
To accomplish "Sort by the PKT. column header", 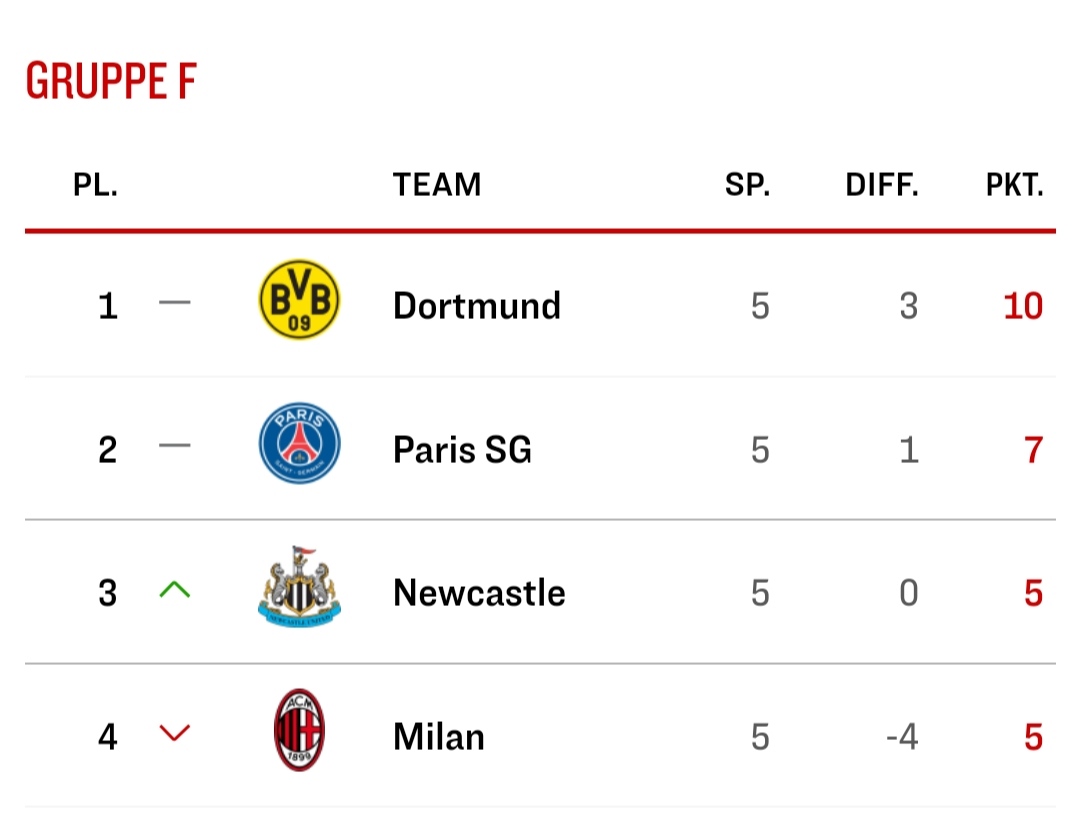I will pos(1015,185).
